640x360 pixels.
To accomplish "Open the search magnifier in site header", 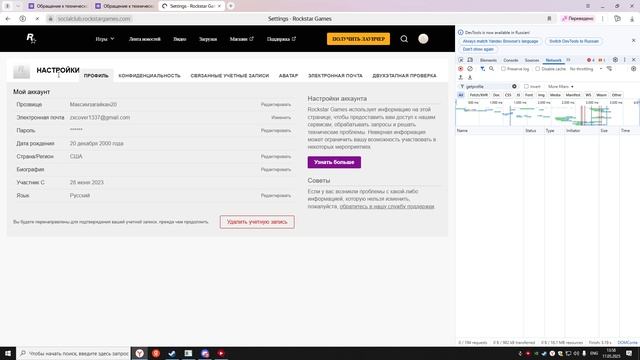I will [404, 39].
